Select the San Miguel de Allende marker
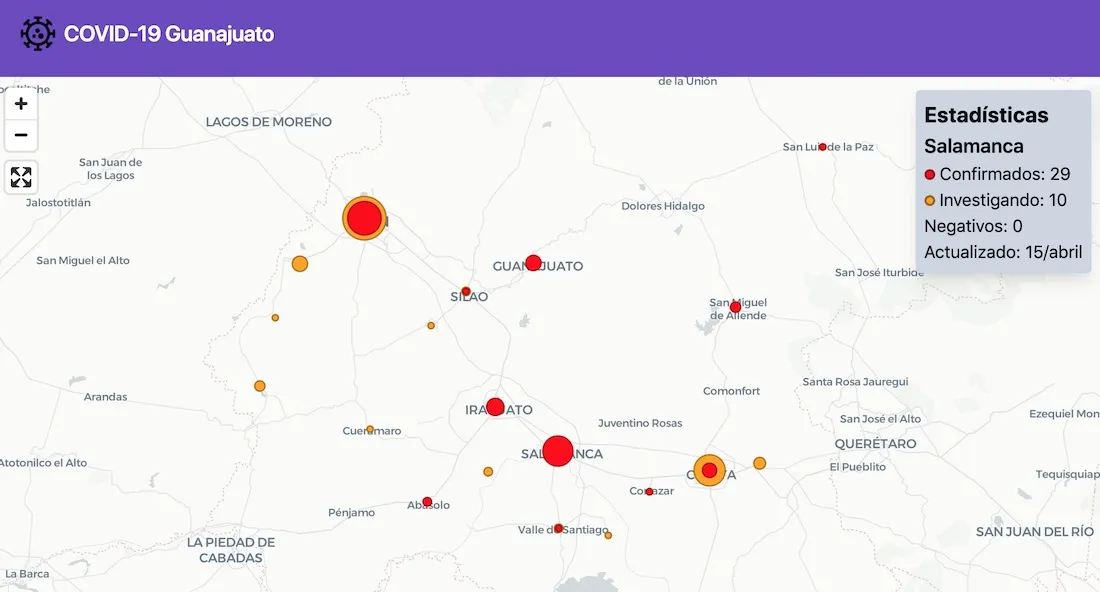This screenshot has height=592, width=1100. pyautogui.click(x=736, y=307)
